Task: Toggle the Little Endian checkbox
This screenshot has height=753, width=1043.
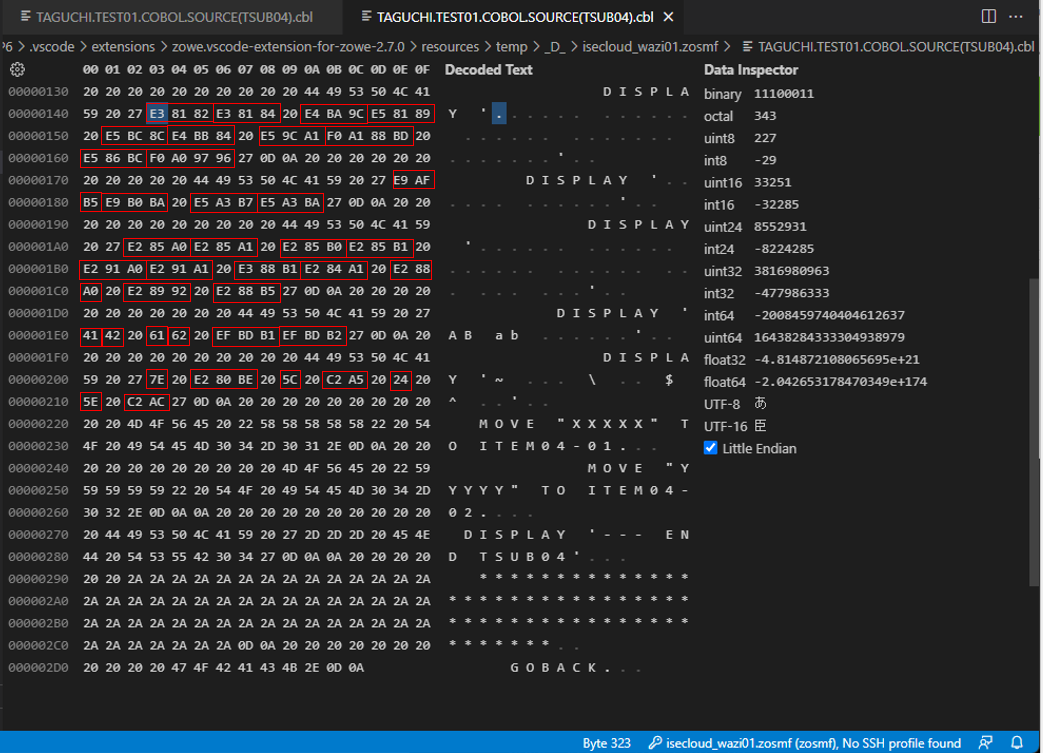Action: tap(711, 448)
